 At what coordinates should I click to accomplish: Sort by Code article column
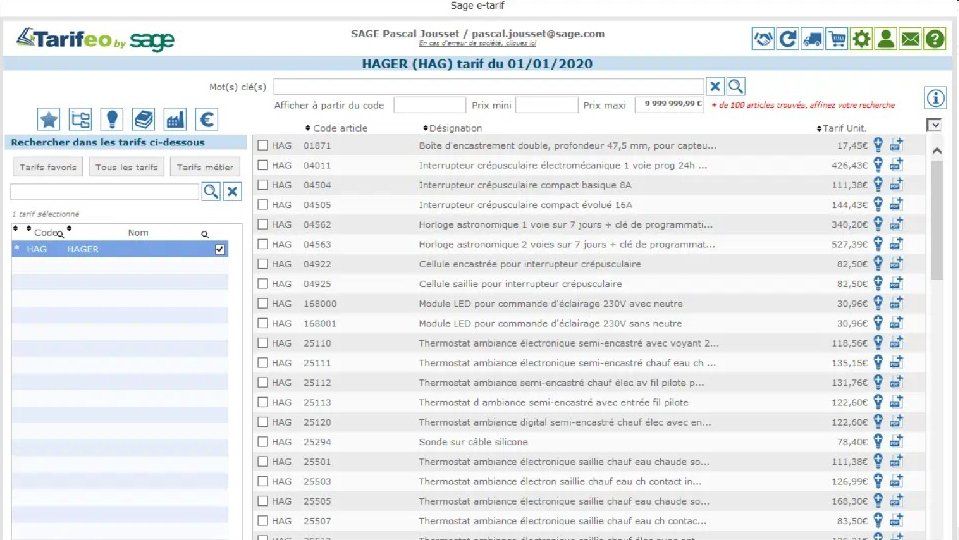[336, 128]
